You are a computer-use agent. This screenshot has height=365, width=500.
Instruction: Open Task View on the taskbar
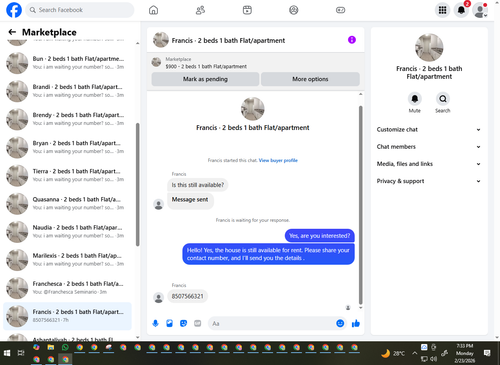(21, 353)
